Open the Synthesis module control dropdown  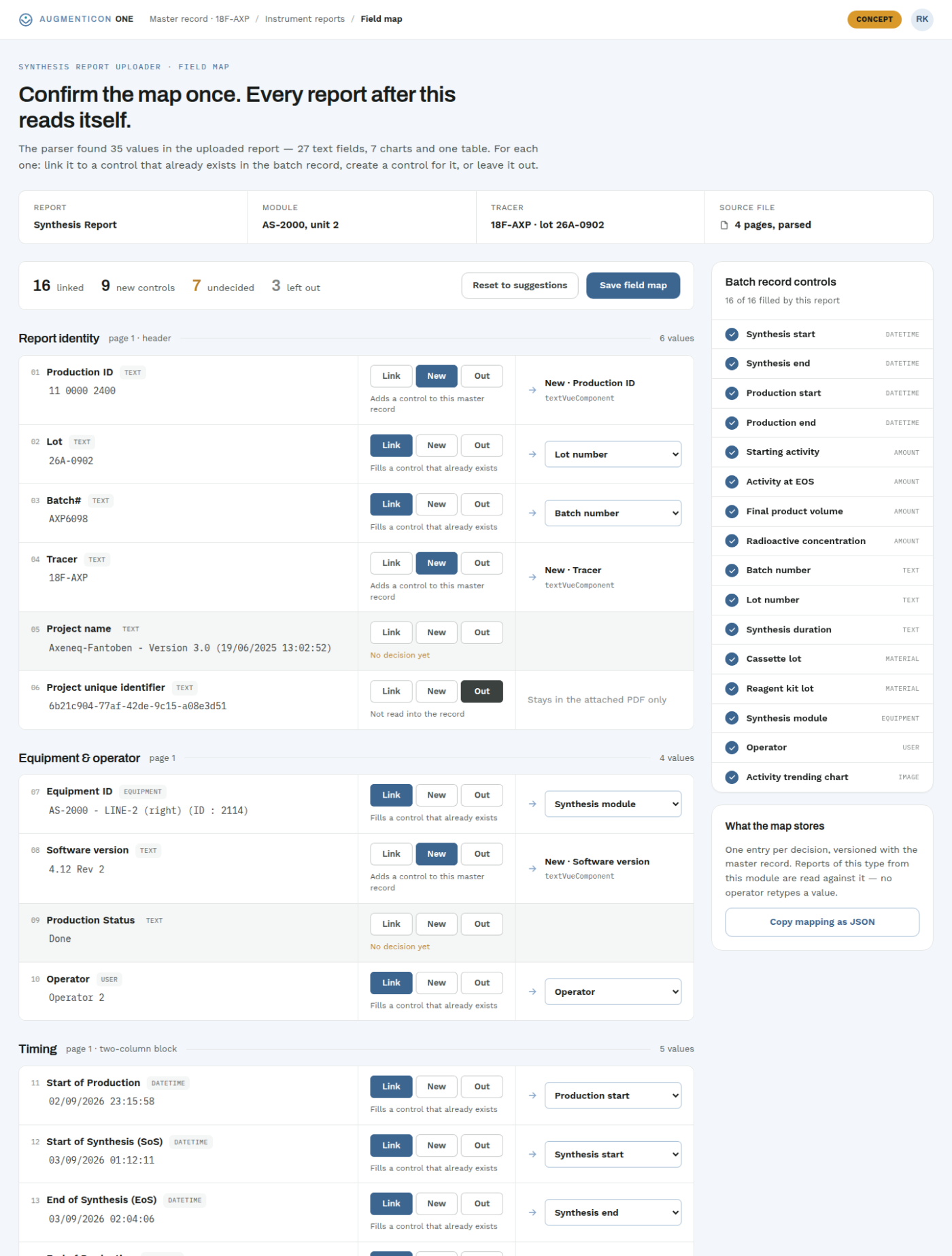tap(613, 804)
